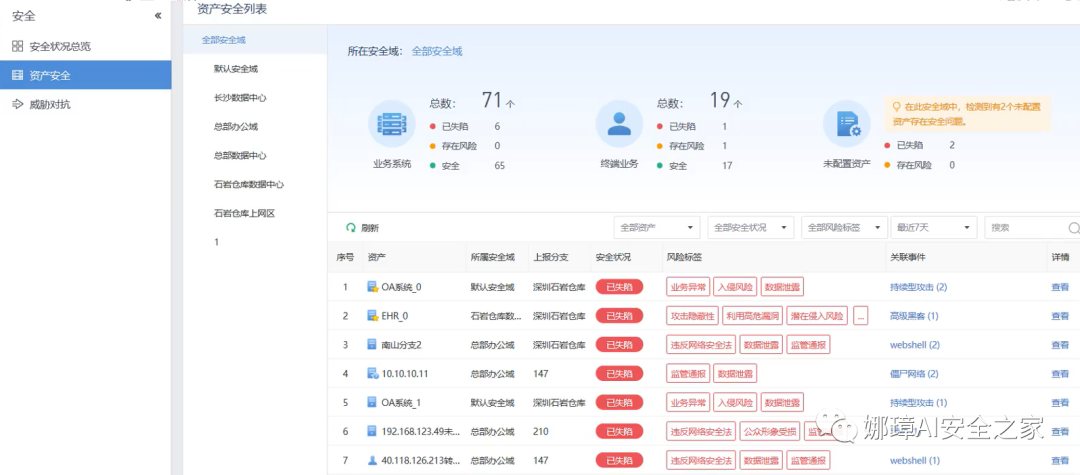Image resolution: width=1080 pixels, height=475 pixels.
Task: Open webshell (2) event link
Action: (x=915, y=345)
